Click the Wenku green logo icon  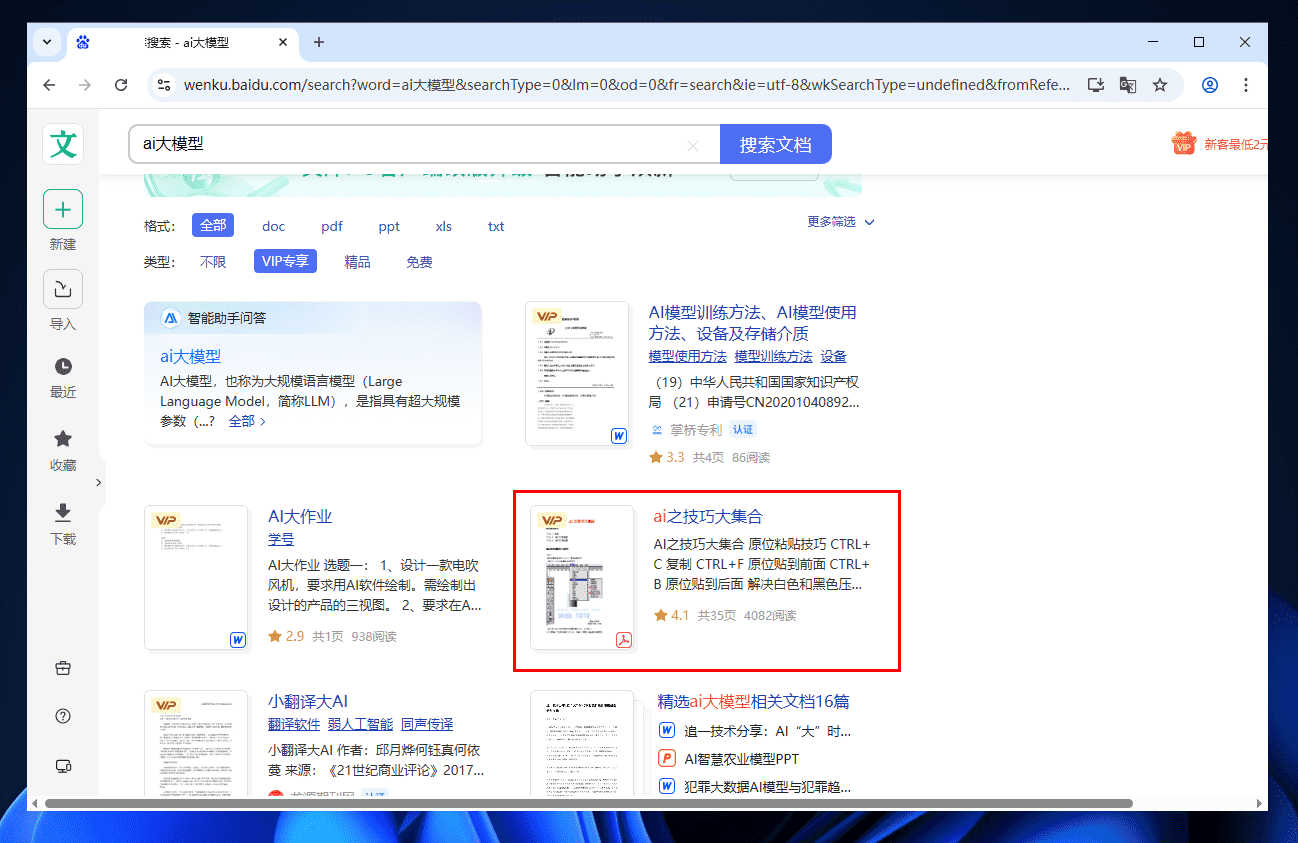pos(63,144)
